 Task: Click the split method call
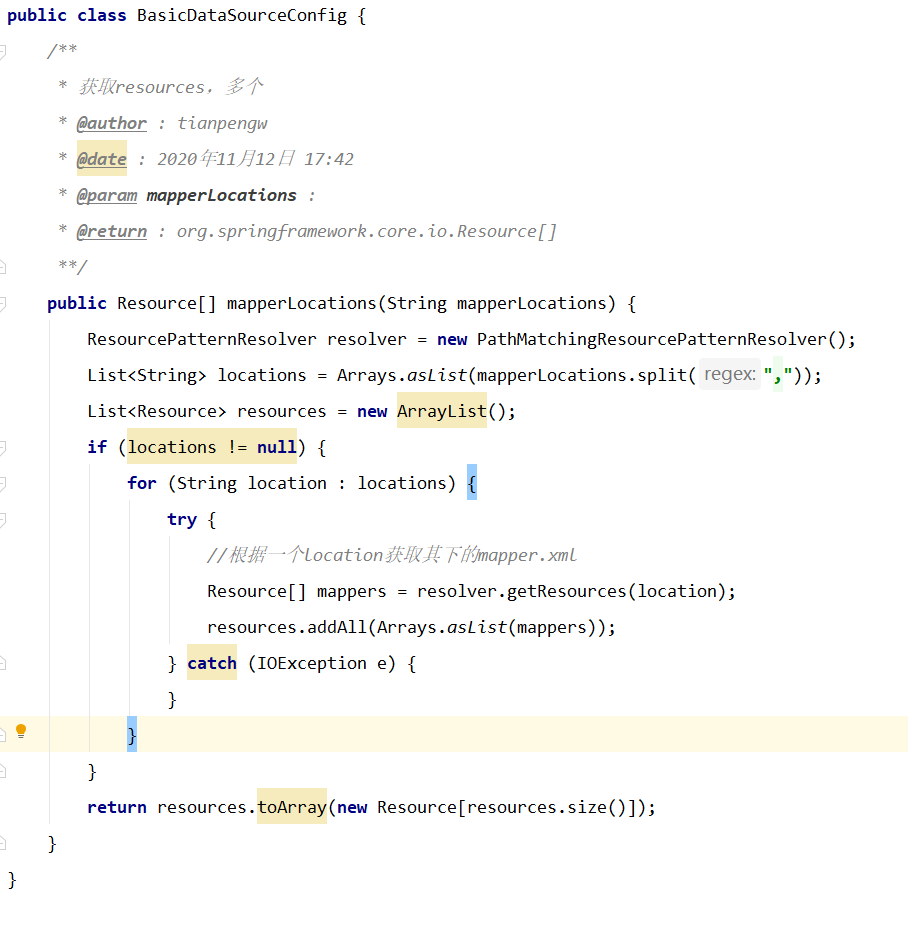pos(662,375)
